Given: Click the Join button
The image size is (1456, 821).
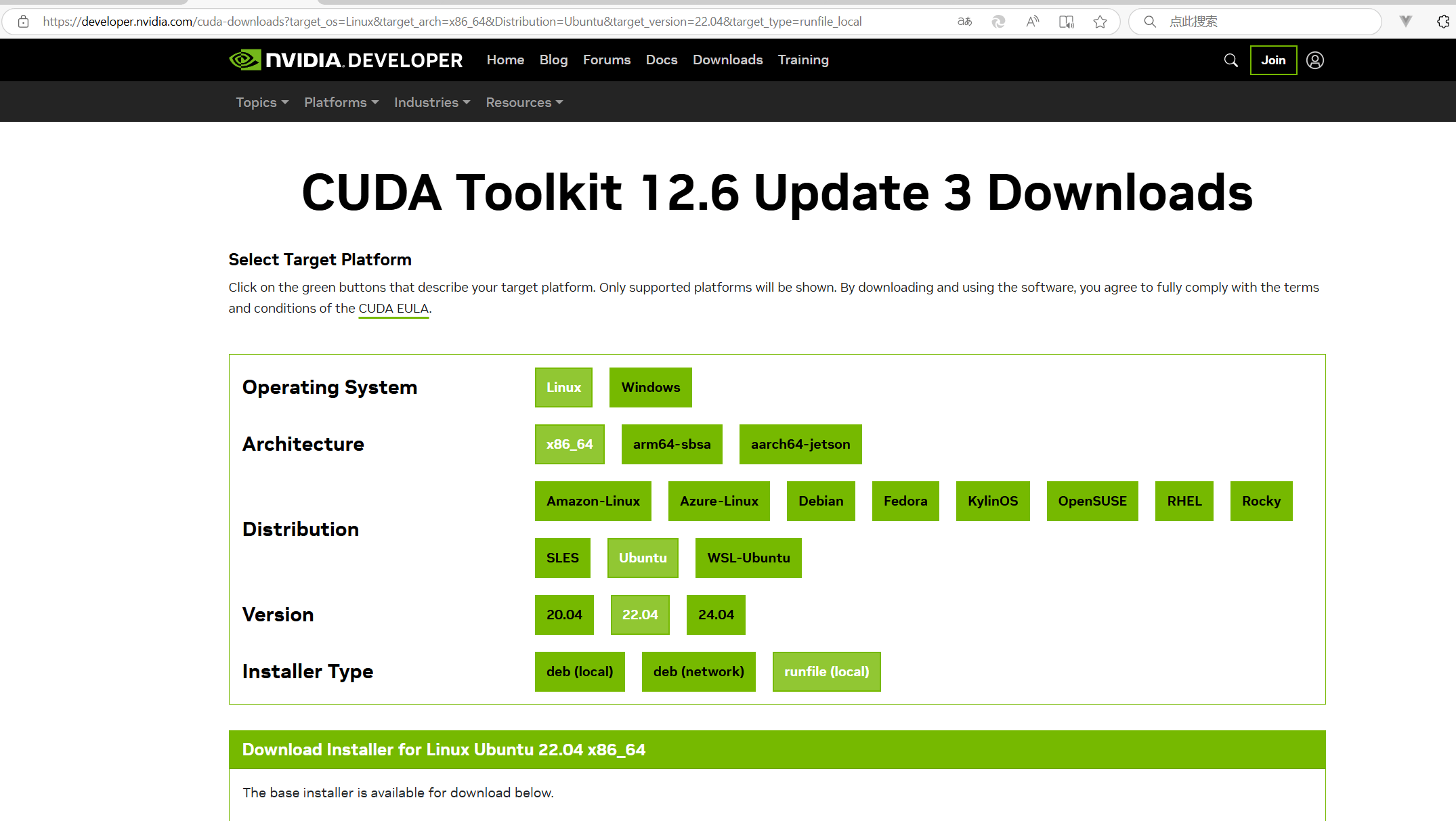Looking at the screenshot, I should tap(1273, 60).
